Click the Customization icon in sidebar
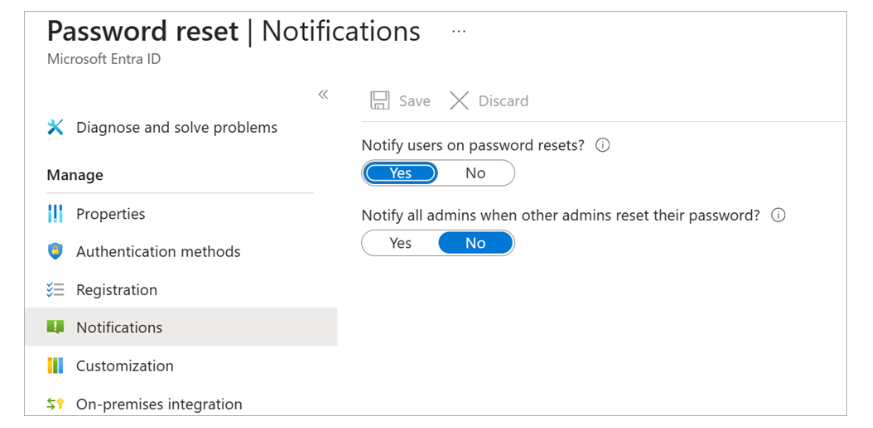873x428 pixels. click(55, 366)
